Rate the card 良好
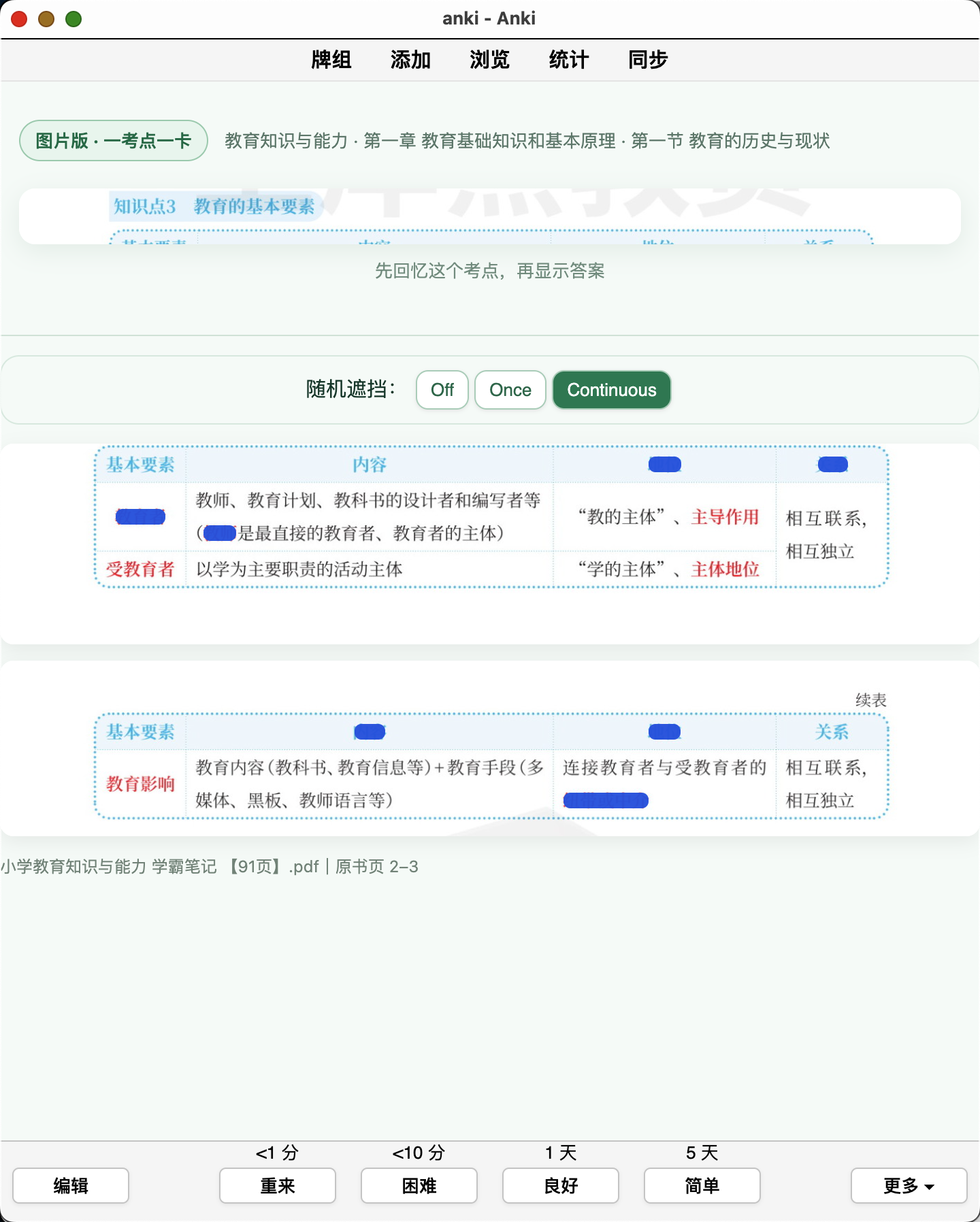Image resolution: width=980 pixels, height=1222 pixels. click(561, 1186)
